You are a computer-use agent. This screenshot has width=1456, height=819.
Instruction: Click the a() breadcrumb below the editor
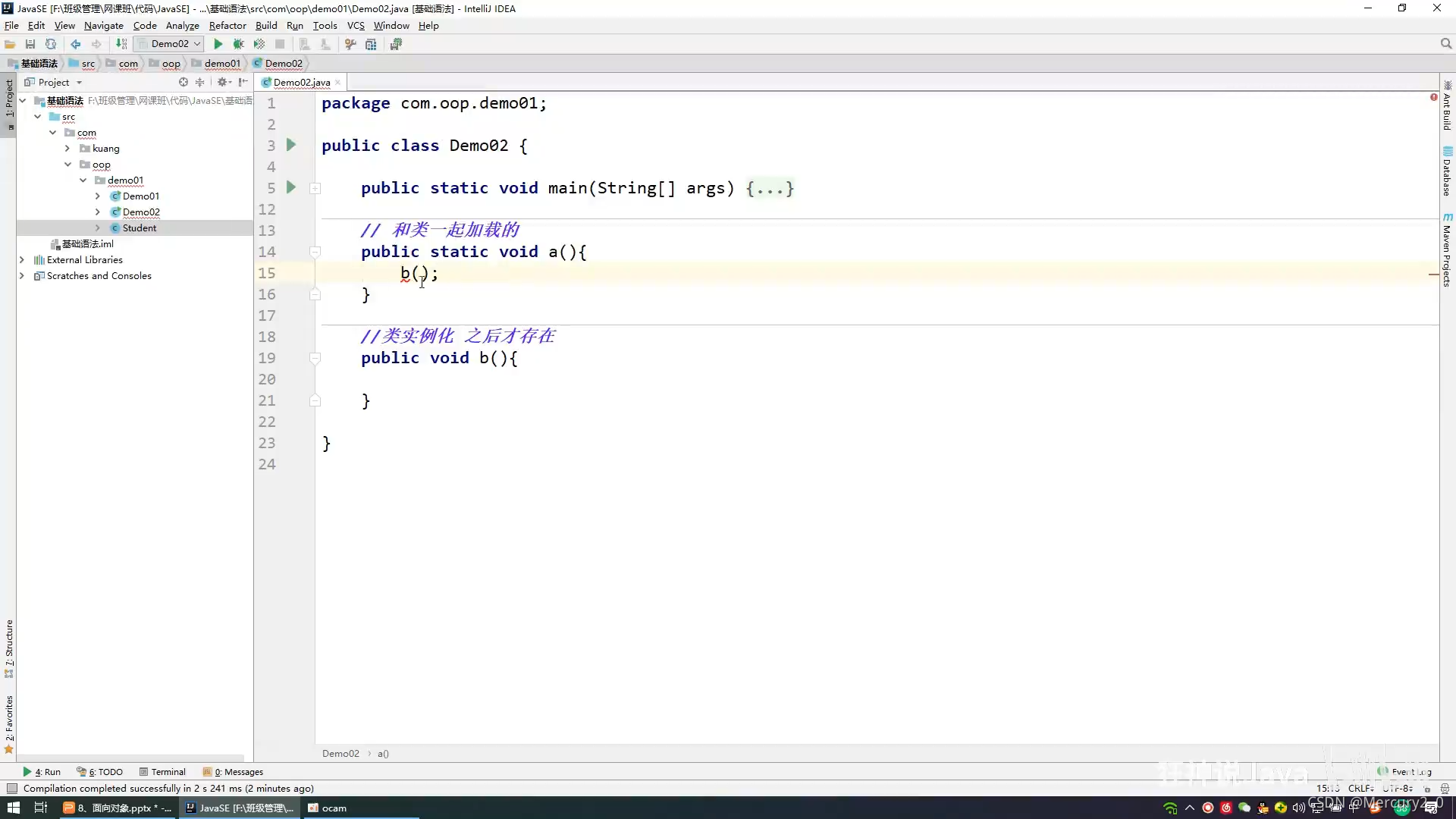point(383,753)
